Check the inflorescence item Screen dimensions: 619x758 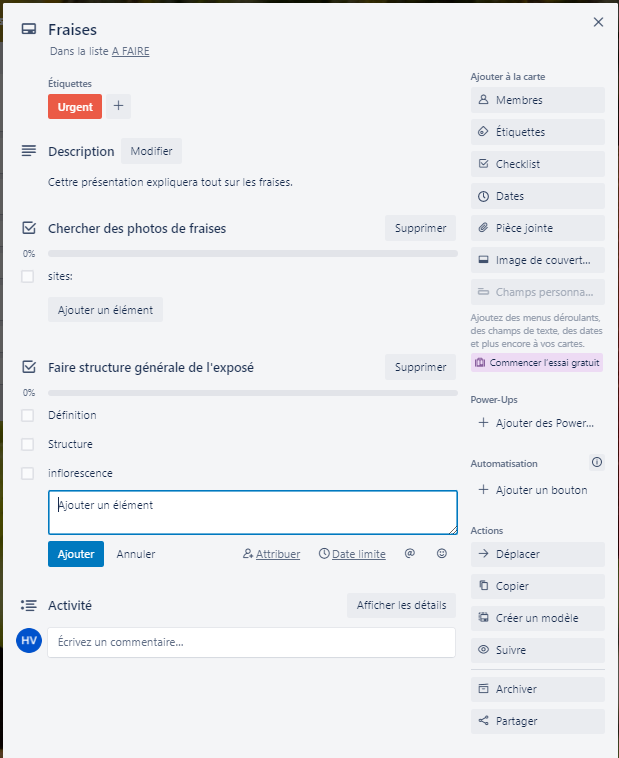point(28,473)
